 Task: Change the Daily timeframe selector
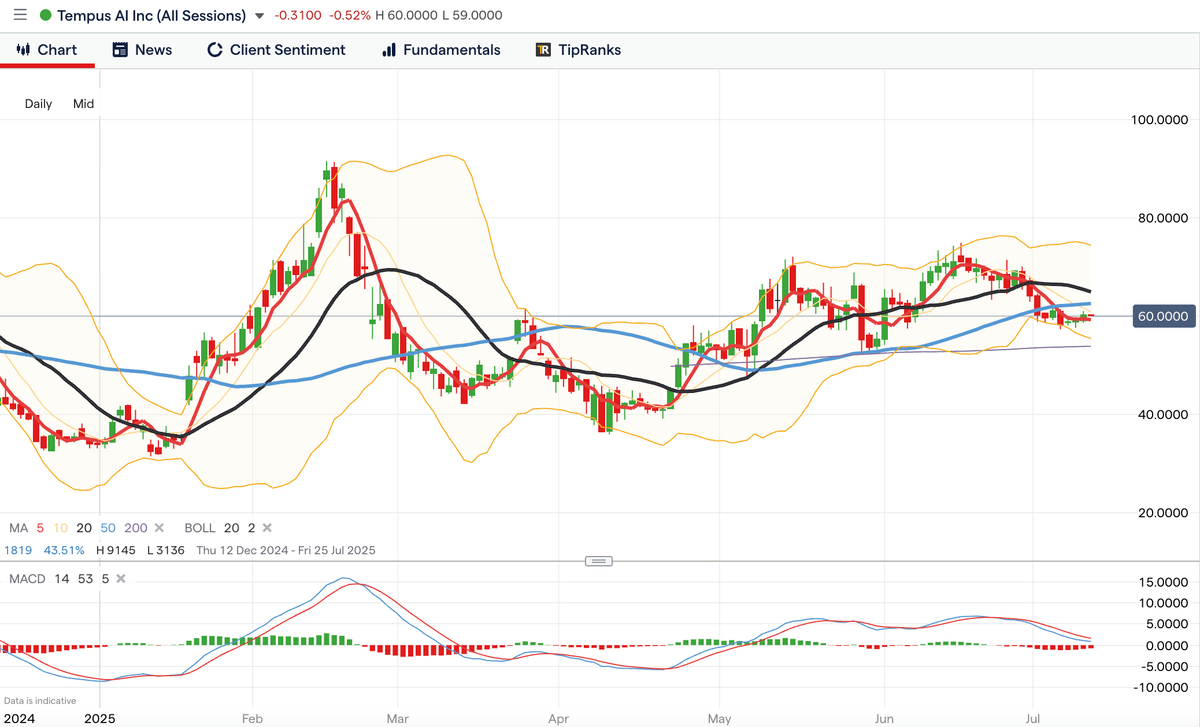click(x=39, y=103)
